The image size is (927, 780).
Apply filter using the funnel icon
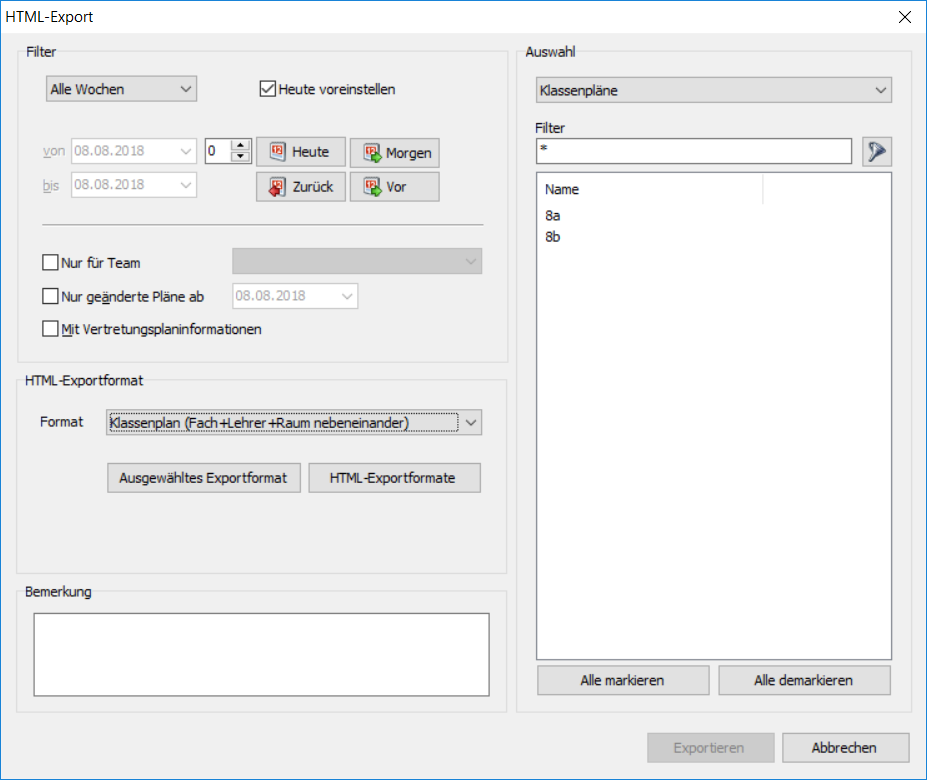point(877,151)
